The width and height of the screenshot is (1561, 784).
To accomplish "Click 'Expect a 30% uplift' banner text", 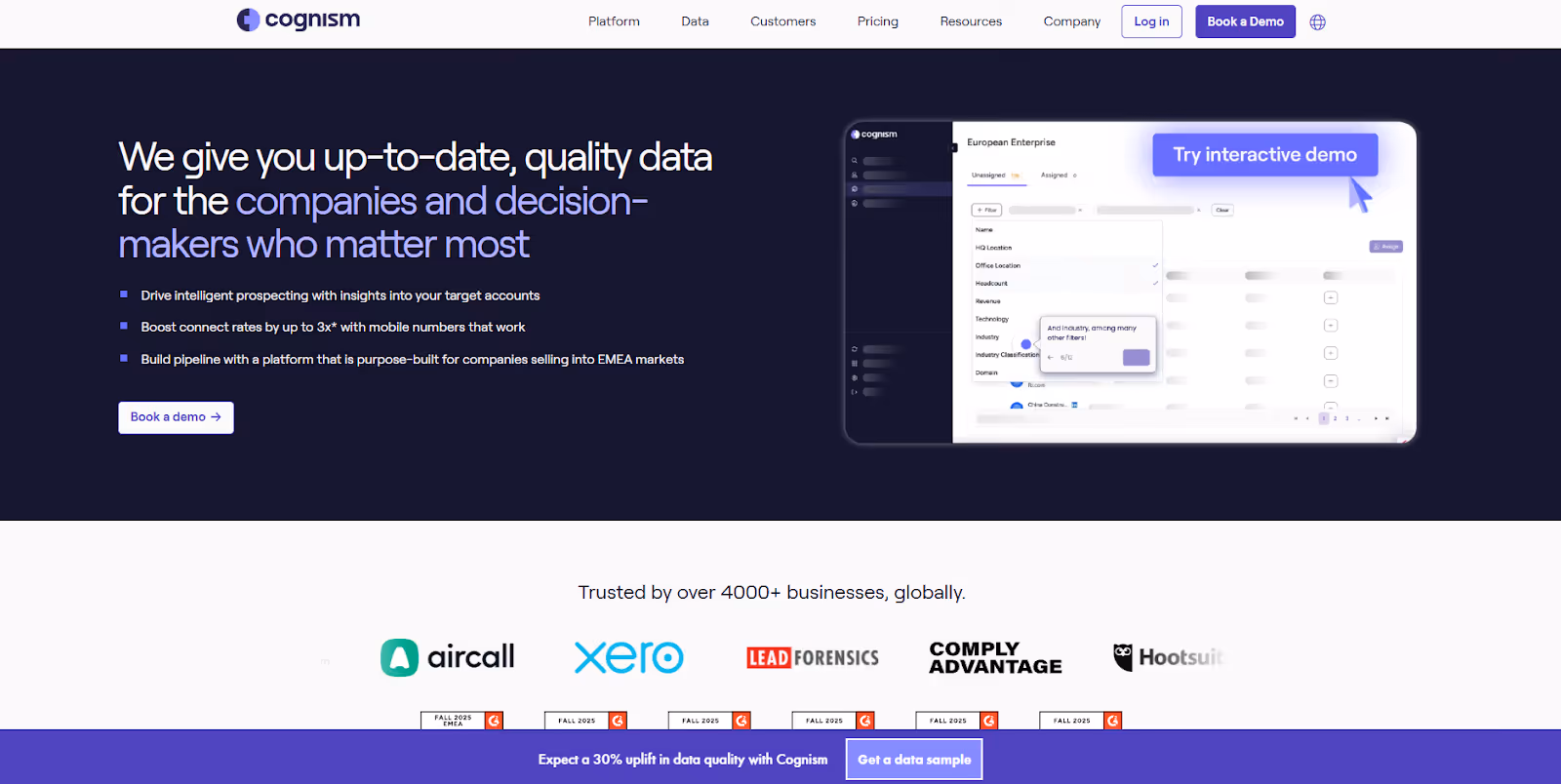I will pos(683,760).
